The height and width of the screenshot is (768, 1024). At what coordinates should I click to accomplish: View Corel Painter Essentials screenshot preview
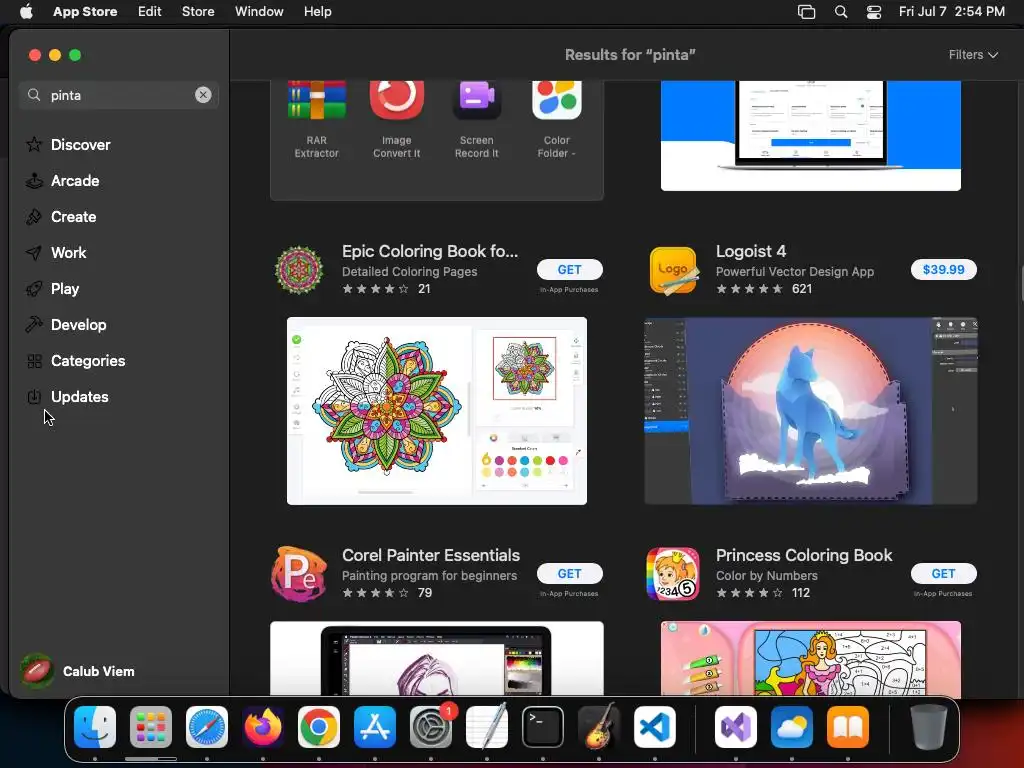coord(437,658)
